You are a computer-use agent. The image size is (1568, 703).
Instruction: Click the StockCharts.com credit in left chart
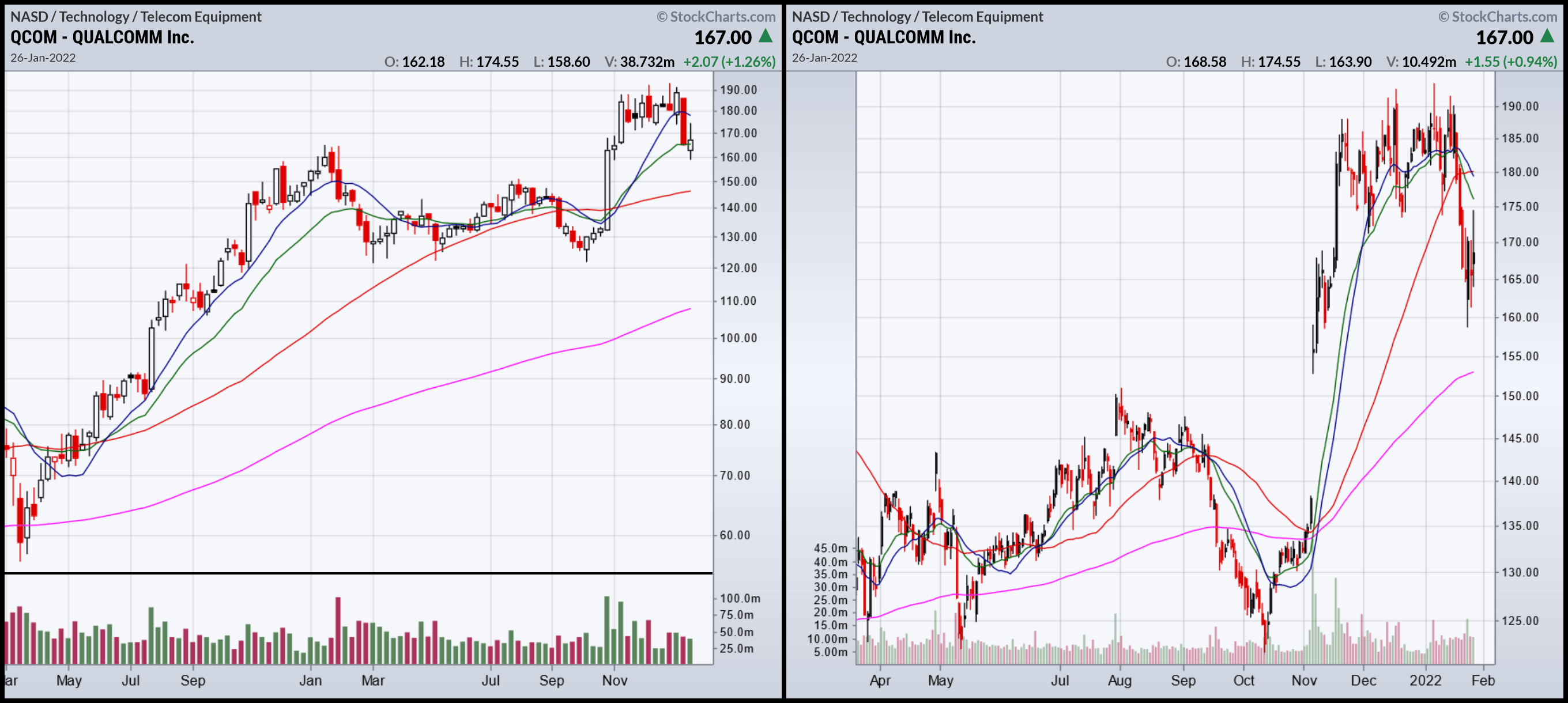(x=717, y=17)
